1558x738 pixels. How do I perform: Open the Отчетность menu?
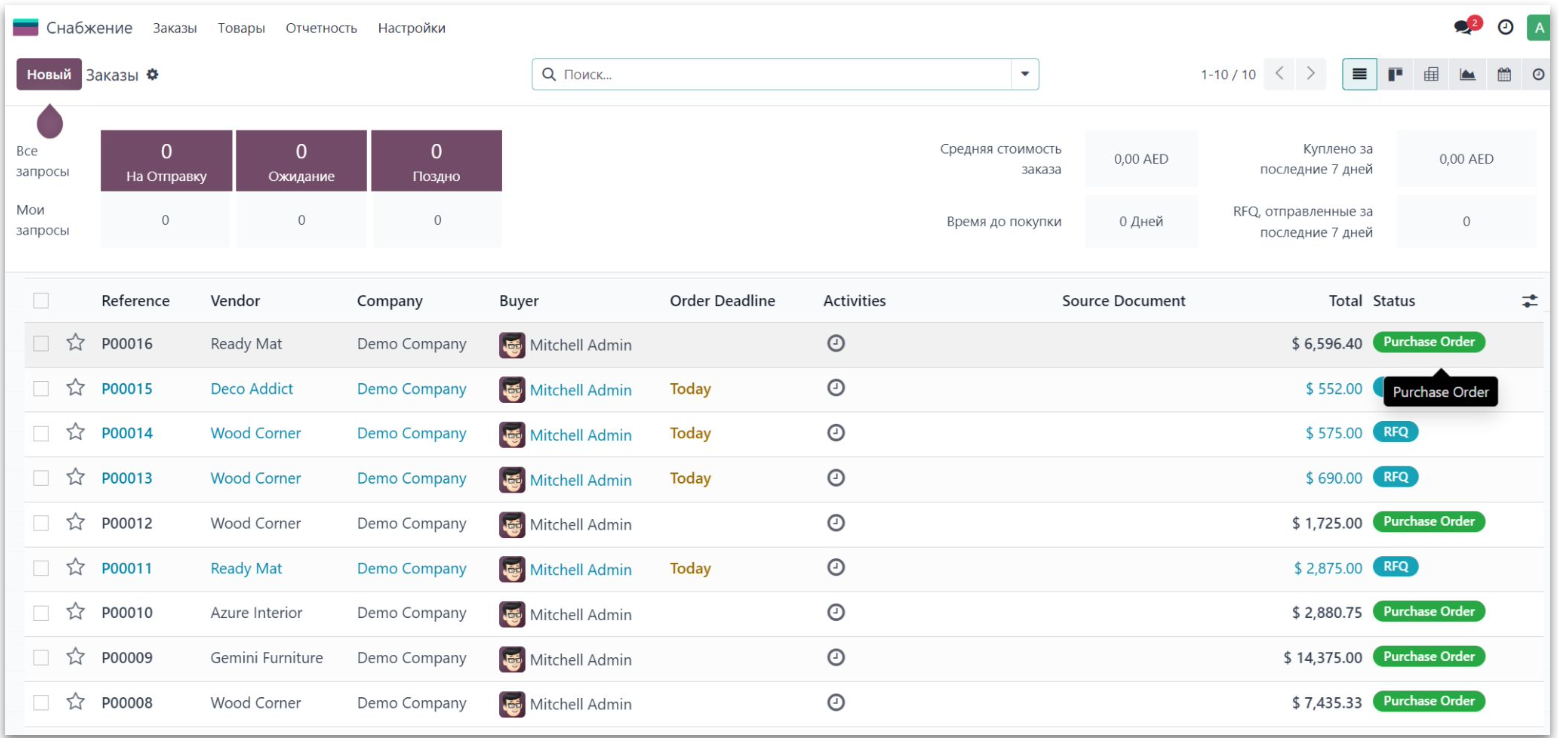tap(321, 28)
